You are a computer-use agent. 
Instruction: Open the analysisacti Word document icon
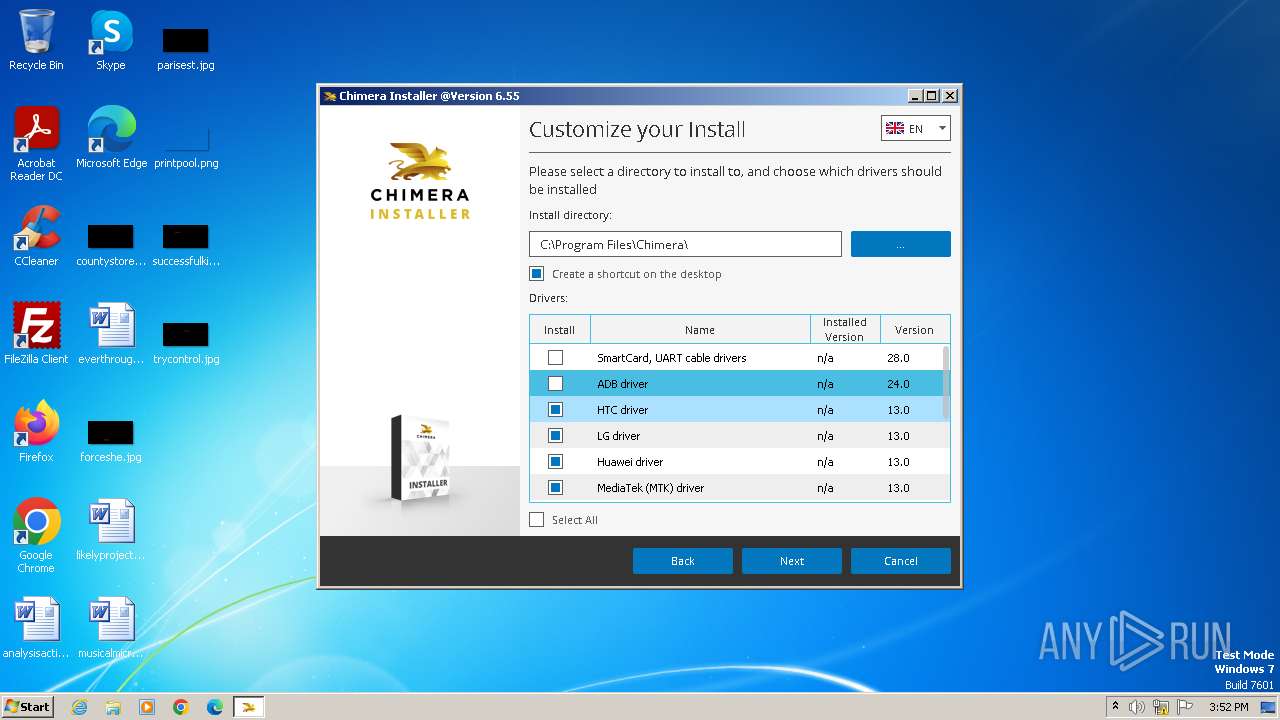(x=36, y=628)
